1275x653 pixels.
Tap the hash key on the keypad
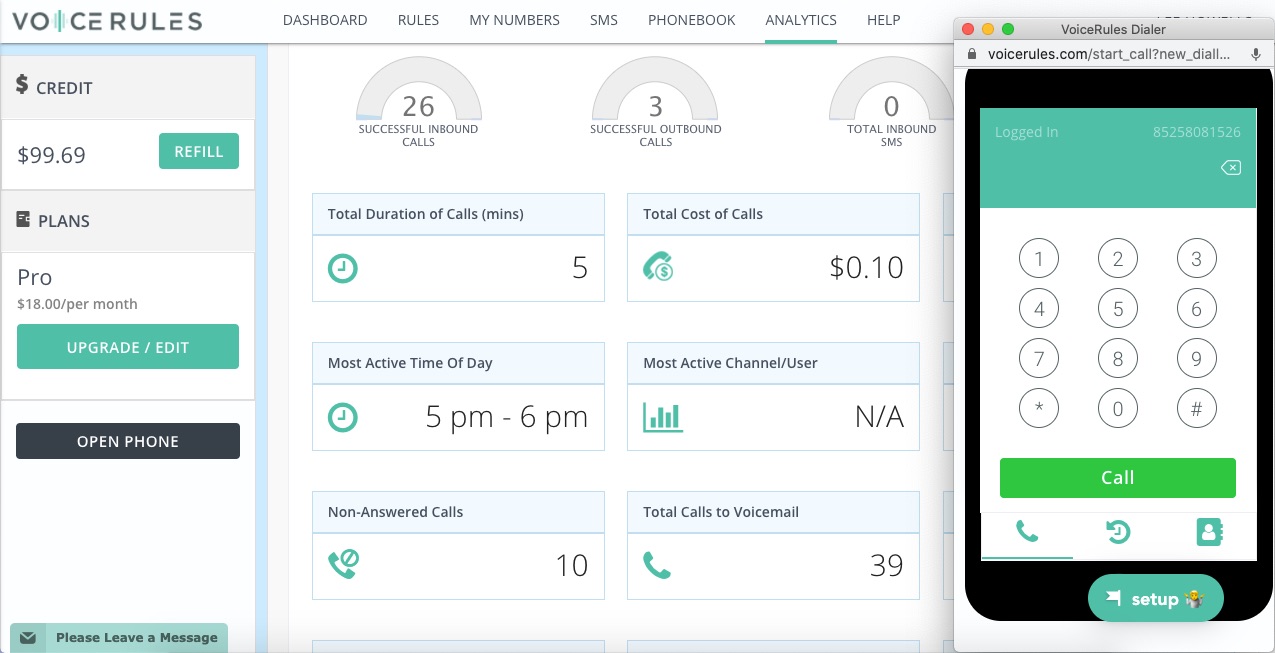click(x=1196, y=408)
